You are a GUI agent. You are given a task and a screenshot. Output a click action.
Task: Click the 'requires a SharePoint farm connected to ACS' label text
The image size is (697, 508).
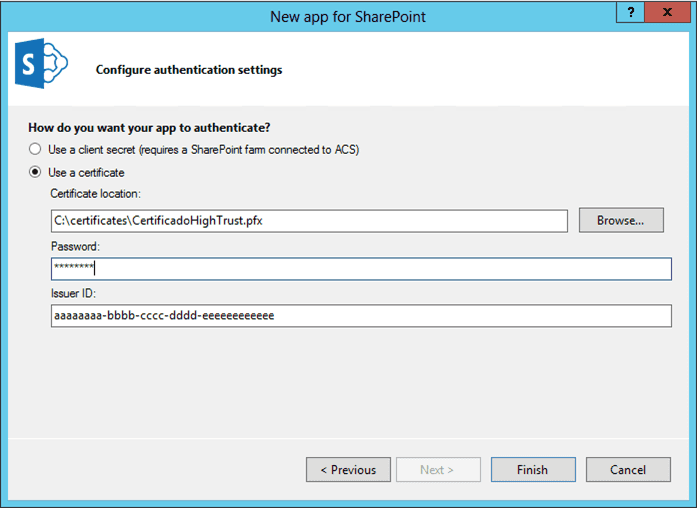pyautogui.click(x=249, y=150)
